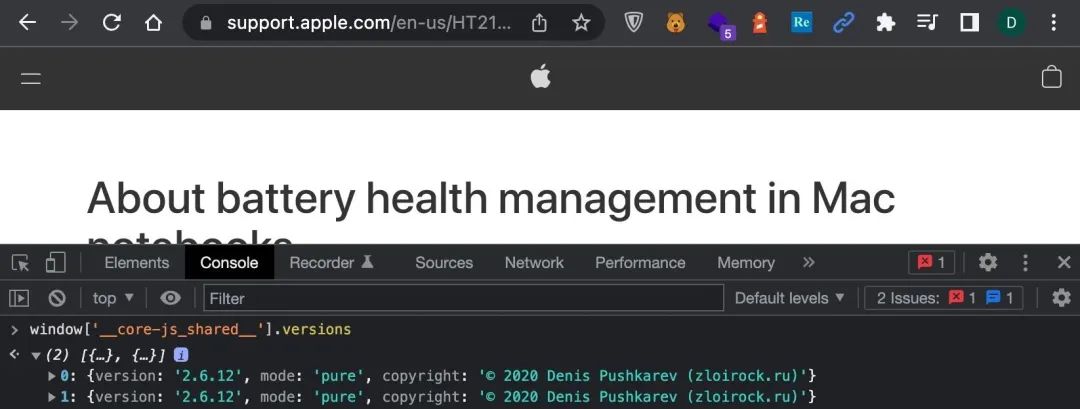1080x409 pixels.
Task: Click the console Filter input field
Action: coord(464,298)
